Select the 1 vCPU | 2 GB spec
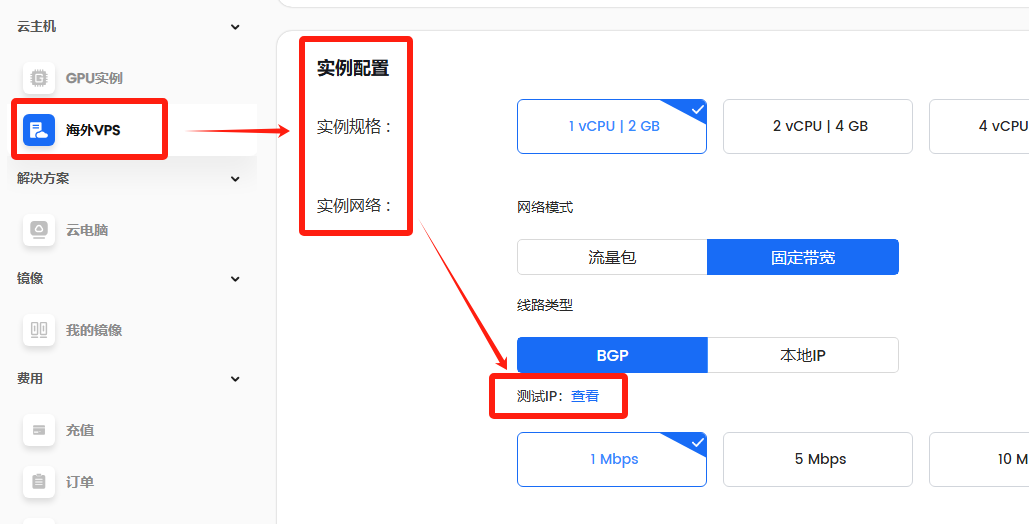Viewport: 1029px width, 524px height. [612, 126]
